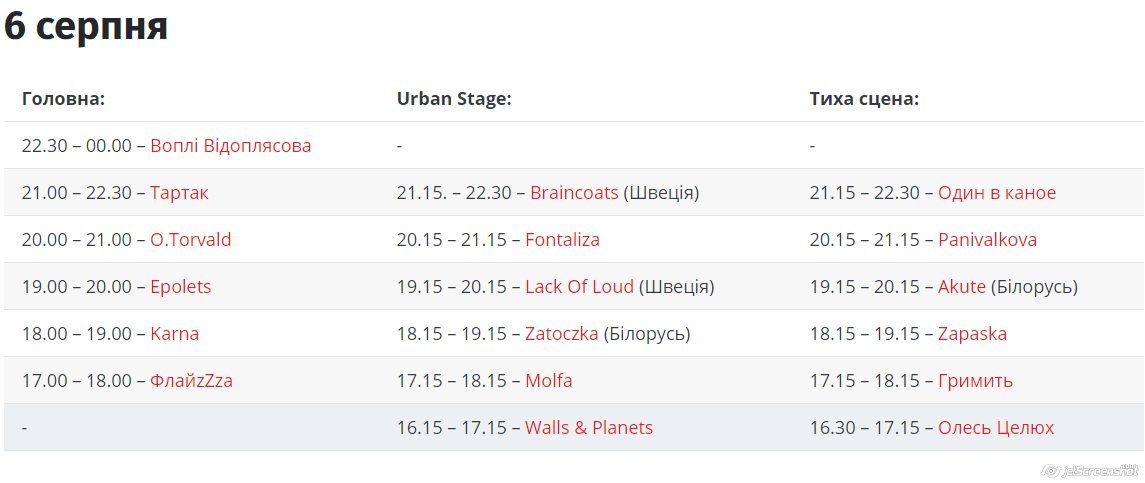Click the Karna band link
This screenshot has width=1145, height=483.
174,334
